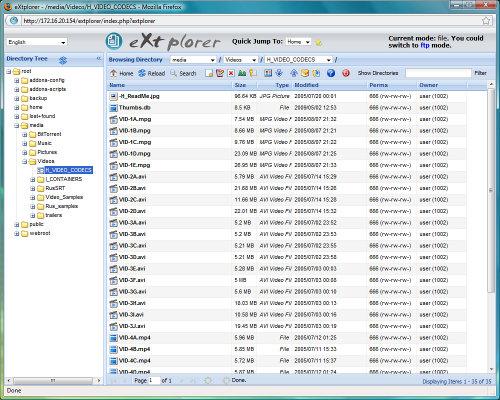The width and height of the screenshot is (500, 400).
Task: Refresh the Directory Tree with its icon
Action: 63,60
